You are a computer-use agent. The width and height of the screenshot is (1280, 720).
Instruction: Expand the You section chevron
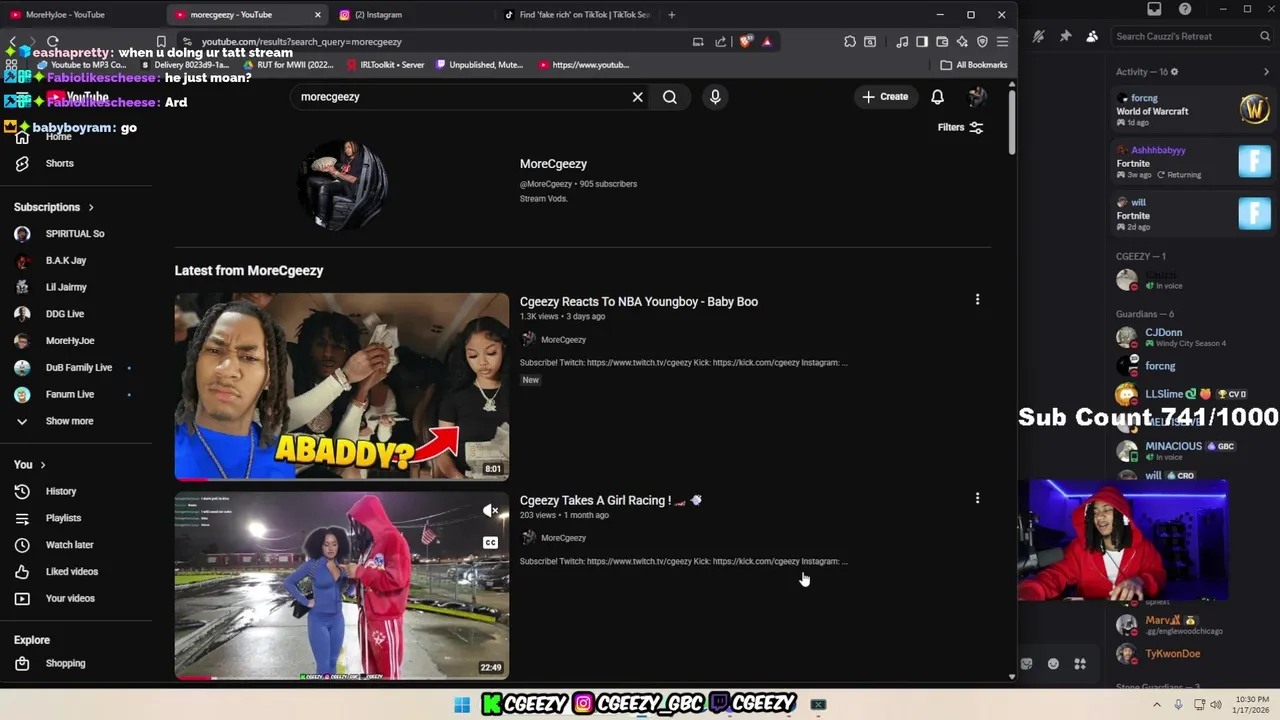coord(42,465)
